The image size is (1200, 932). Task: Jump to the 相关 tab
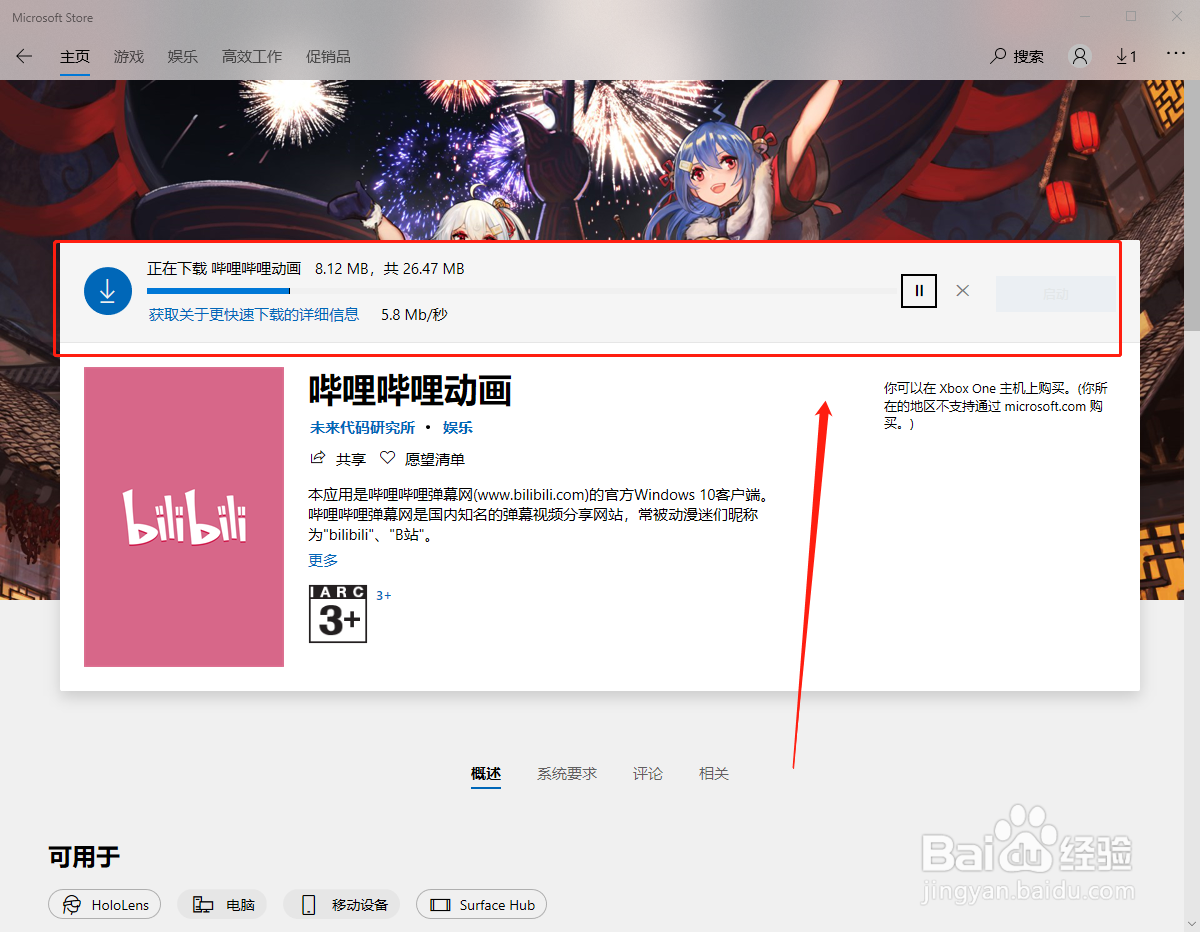click(714, 773)
